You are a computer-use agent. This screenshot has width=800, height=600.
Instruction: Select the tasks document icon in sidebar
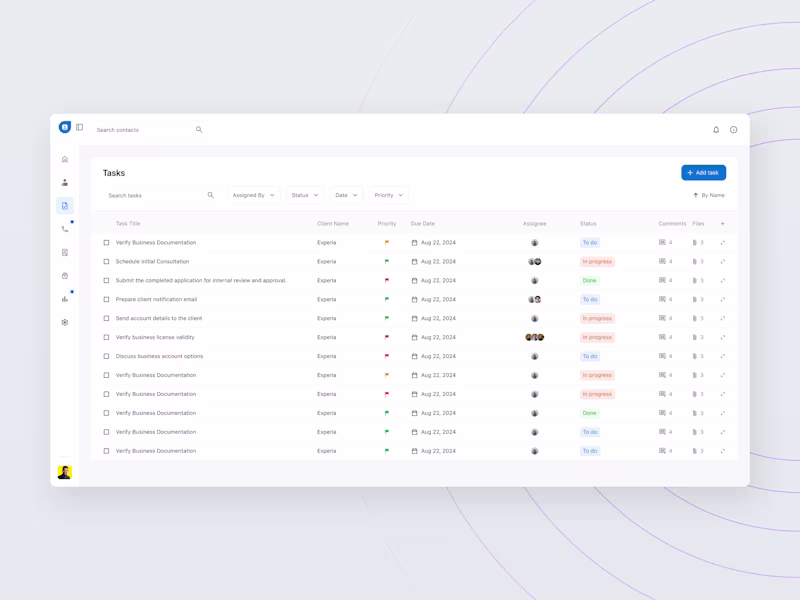65,206
